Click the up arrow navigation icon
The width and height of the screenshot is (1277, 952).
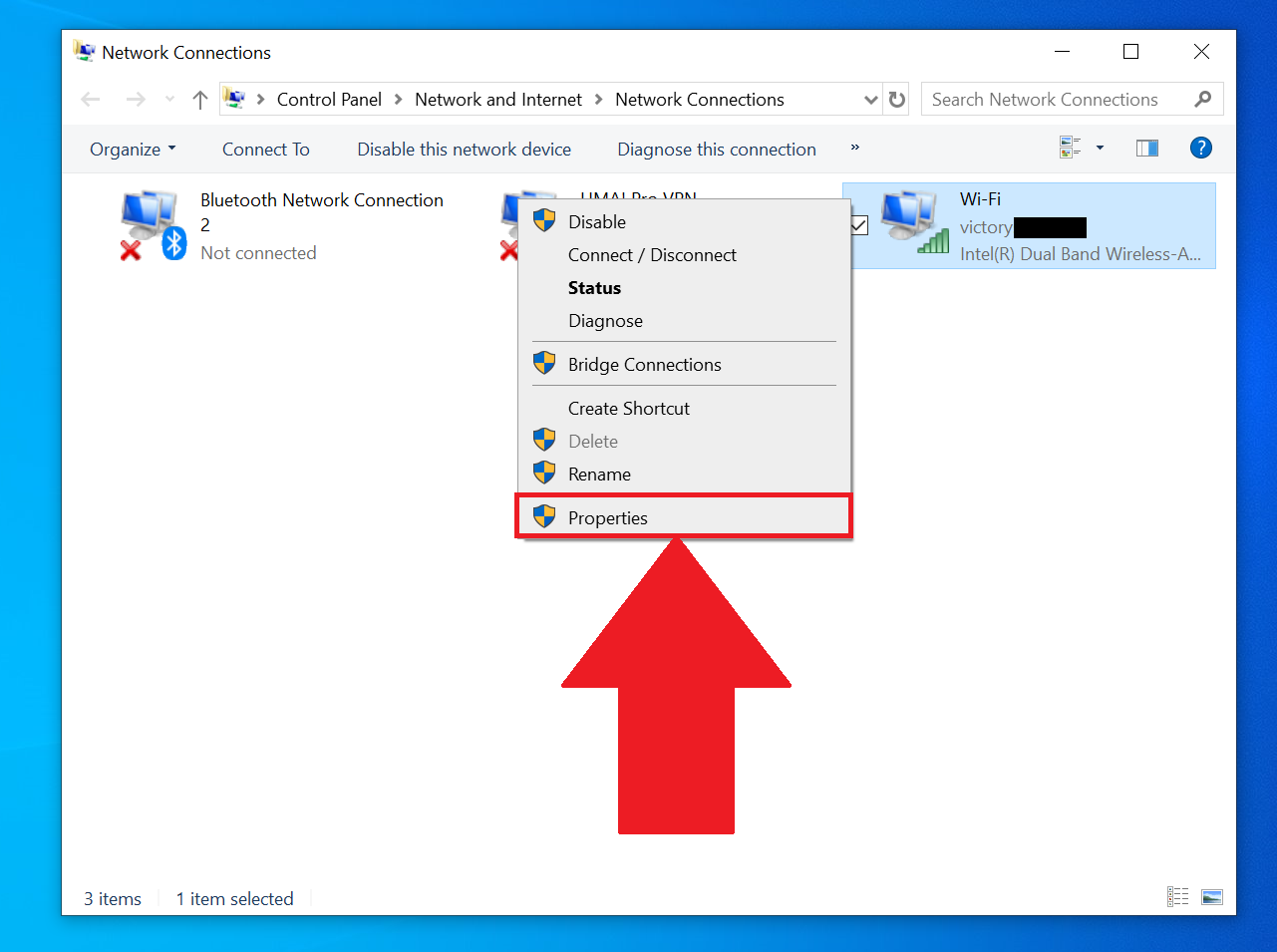coord(199,99)
